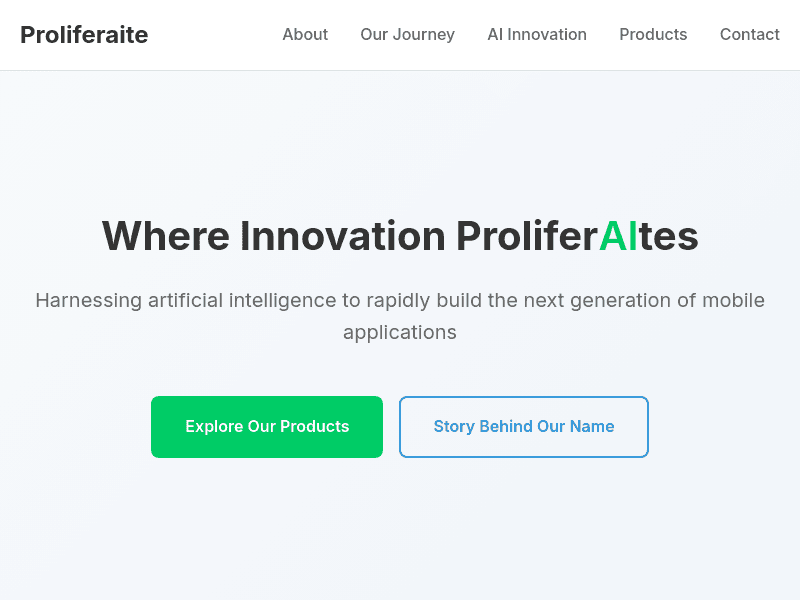Select Contact in the top navigation
Image resolution: width=800 pixels, height=600 pixels.
click(x=749, y=34)
